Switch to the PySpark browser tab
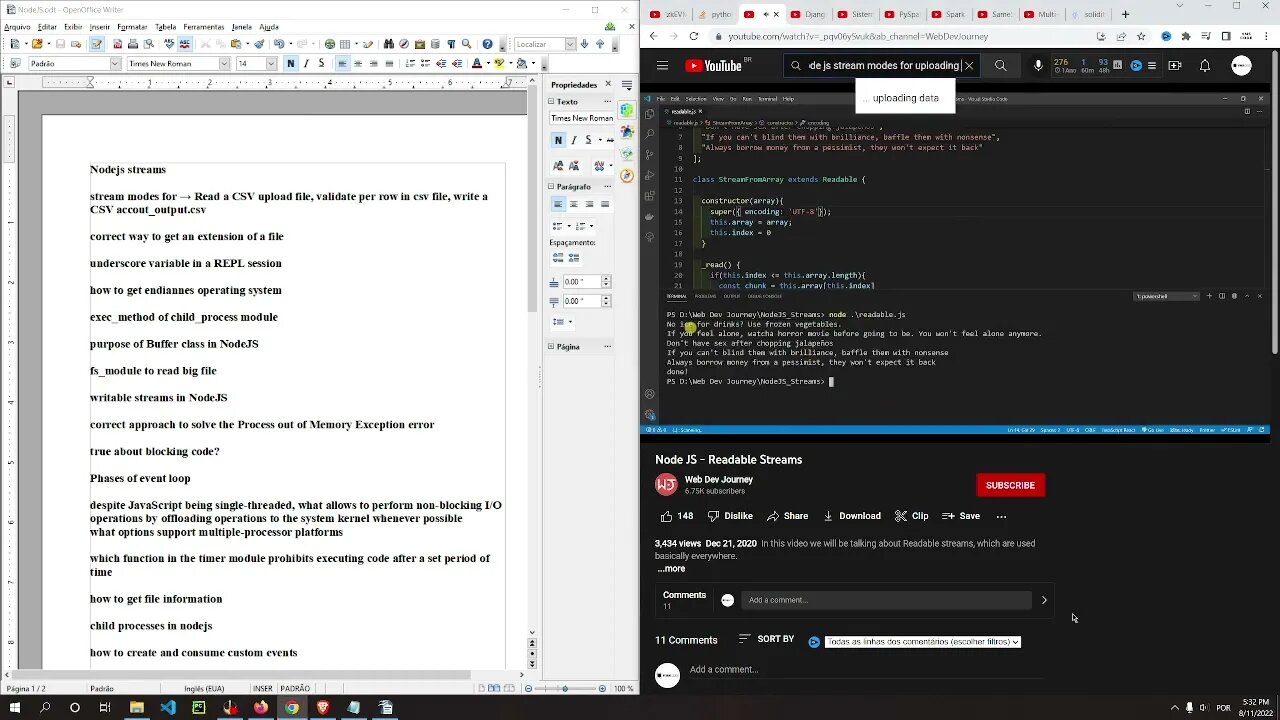Image resolution: width=1280 pixels, height=720 pixels. [902, 14]
